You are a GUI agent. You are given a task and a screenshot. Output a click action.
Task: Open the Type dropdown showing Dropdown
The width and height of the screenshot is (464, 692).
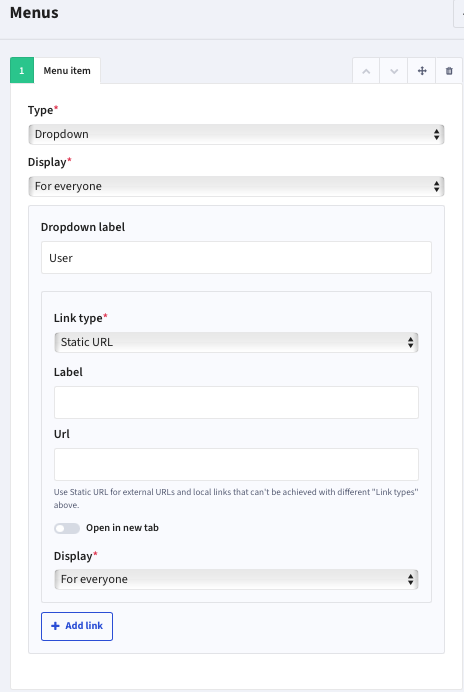pyautogui.click(x=236, y=134)
